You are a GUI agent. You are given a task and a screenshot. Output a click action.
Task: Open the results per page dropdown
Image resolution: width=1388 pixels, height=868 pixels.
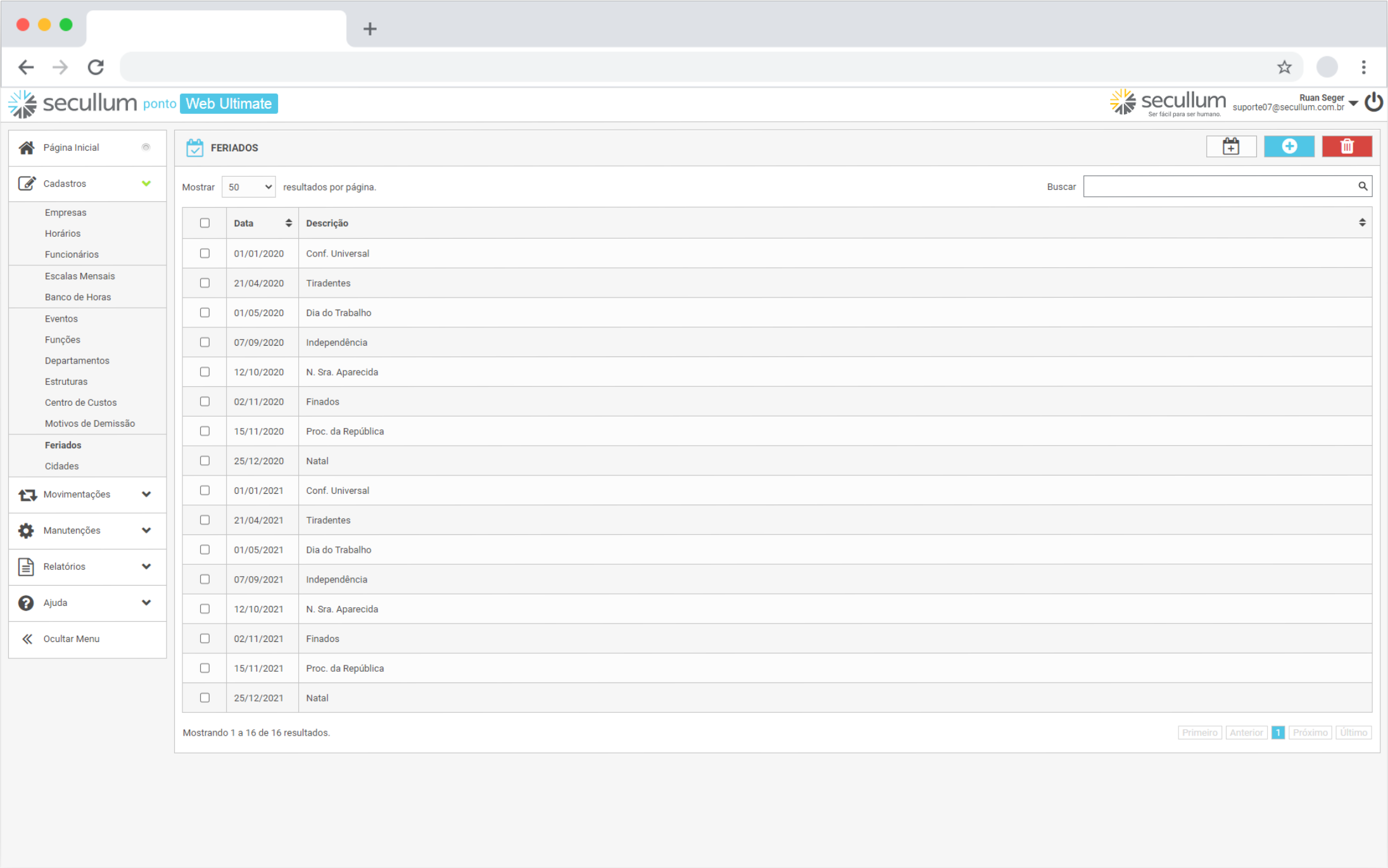tap(249, 187)
